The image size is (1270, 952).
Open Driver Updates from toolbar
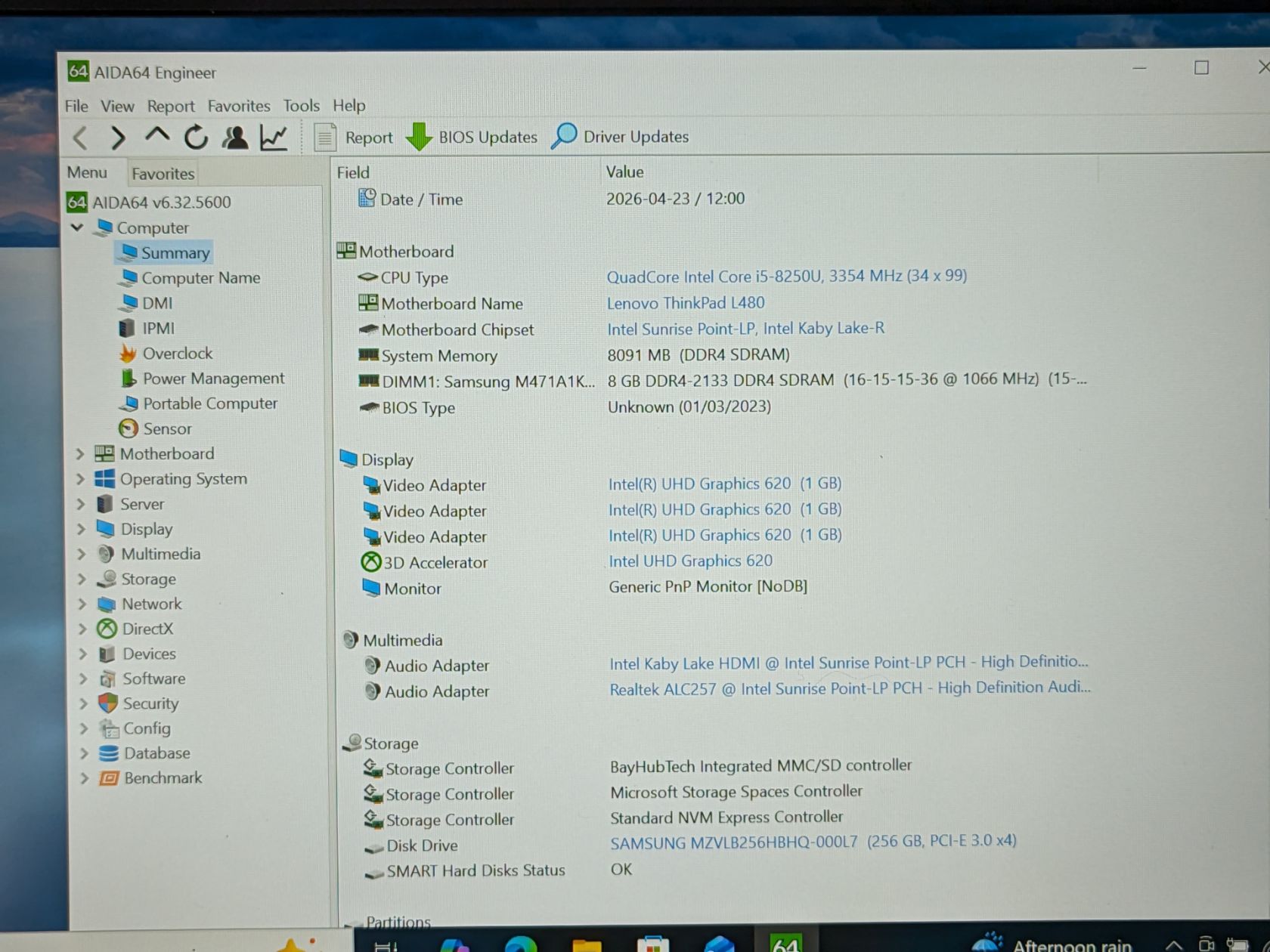tap(620, 137)
